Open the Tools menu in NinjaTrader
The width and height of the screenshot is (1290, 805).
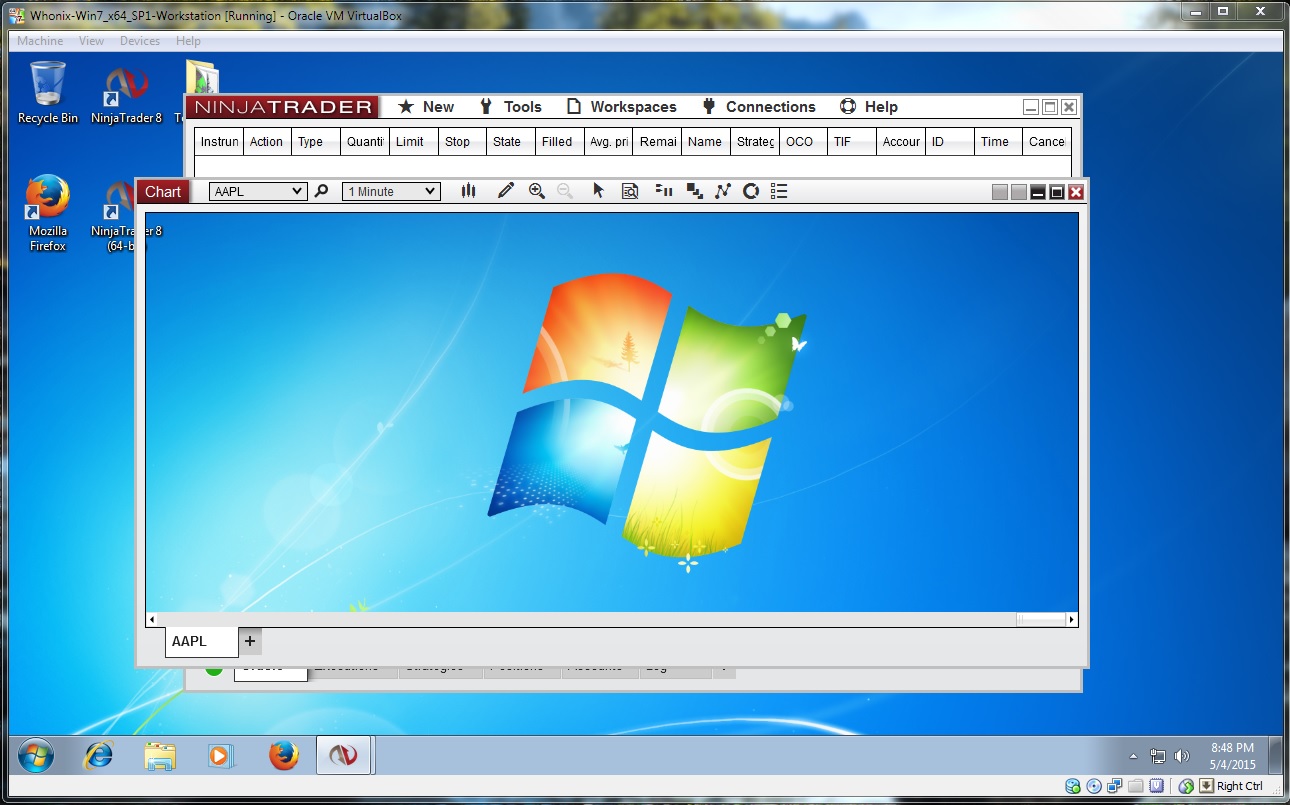coord(511,107)
